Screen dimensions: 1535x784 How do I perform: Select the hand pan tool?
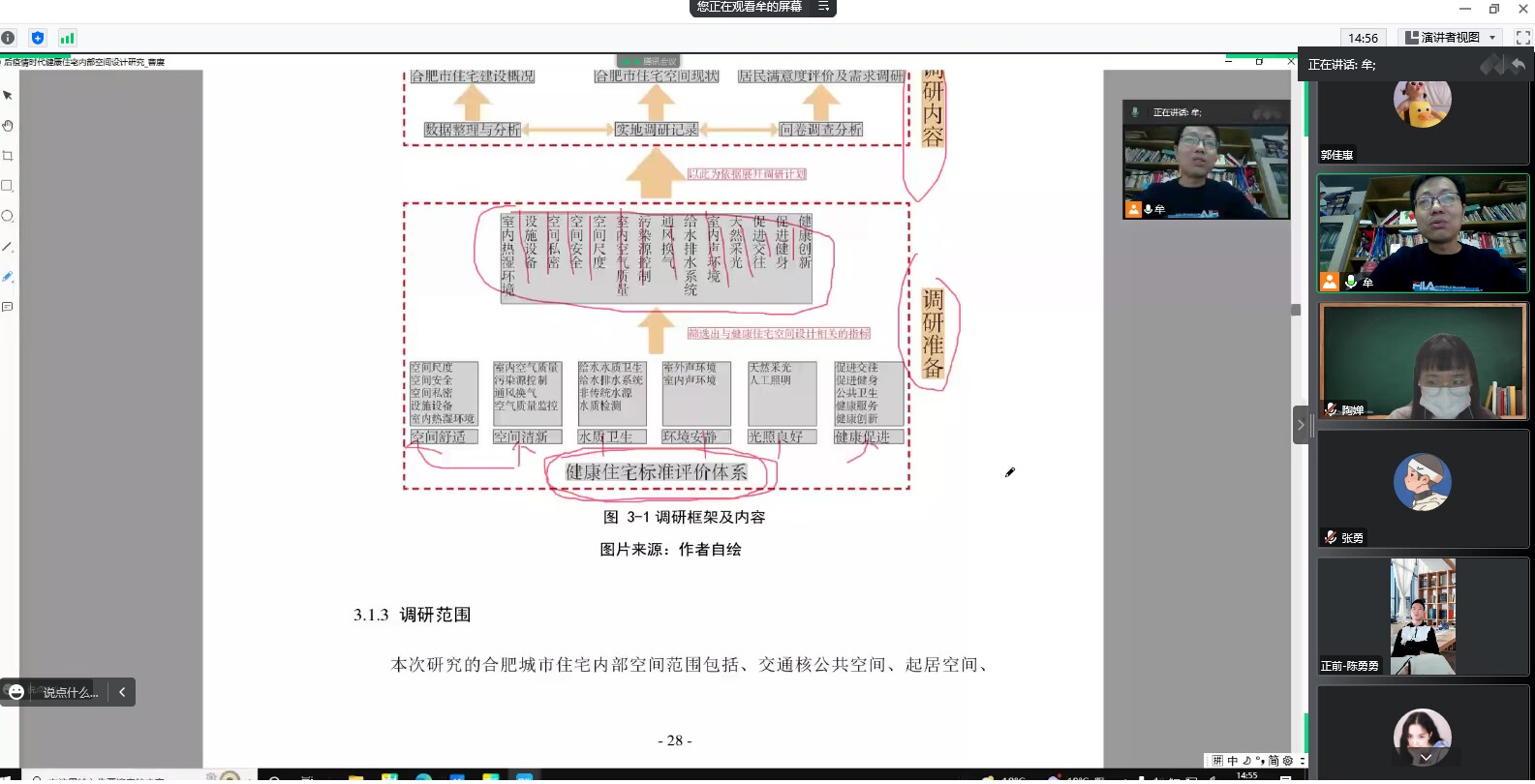[x=8, y=126]
